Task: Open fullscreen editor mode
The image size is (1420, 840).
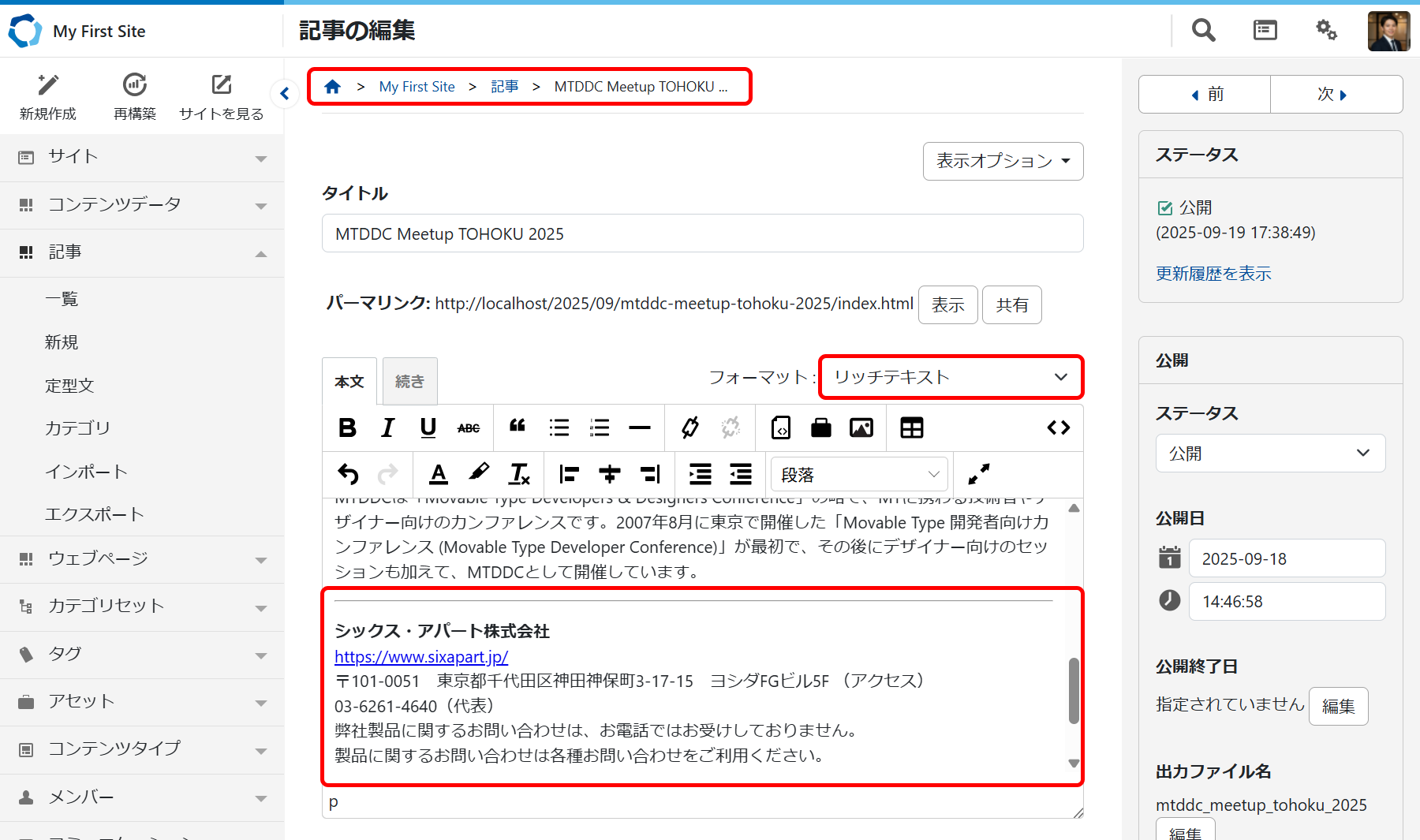Action: [978, 474]
